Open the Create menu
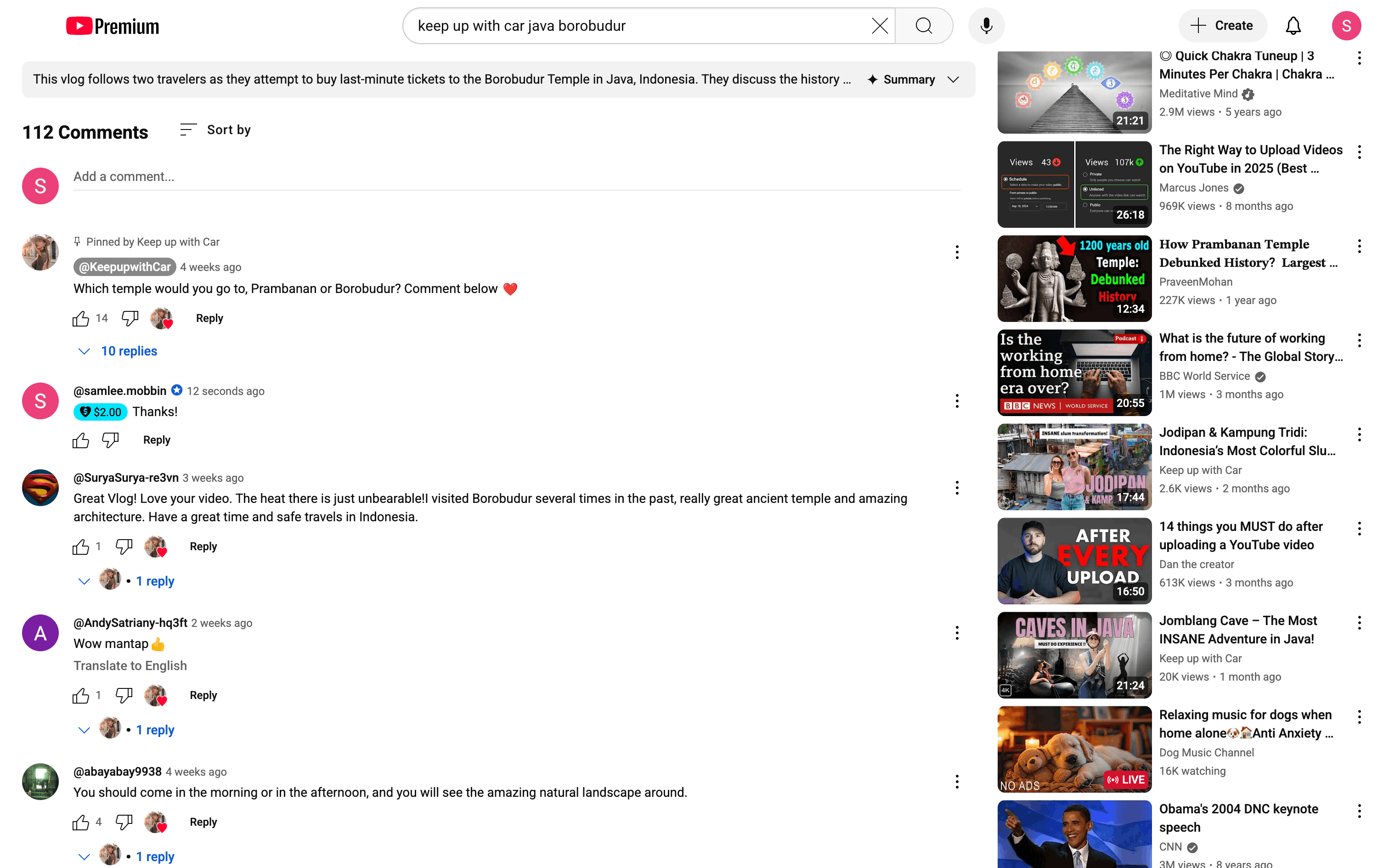Image resolution: width=1389 pixels, height=868 pixels. click(x=1222, y=26)
